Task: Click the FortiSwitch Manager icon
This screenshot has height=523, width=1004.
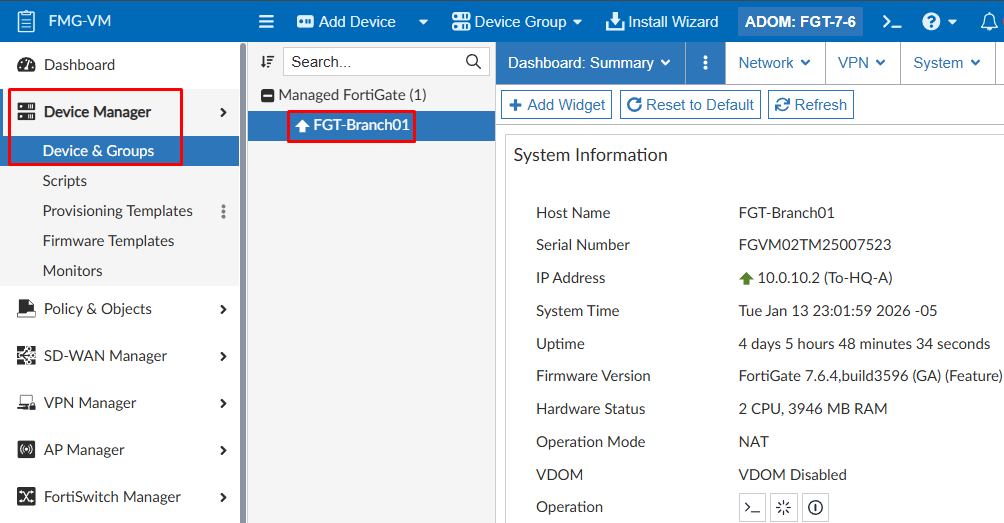Action: 26,497
